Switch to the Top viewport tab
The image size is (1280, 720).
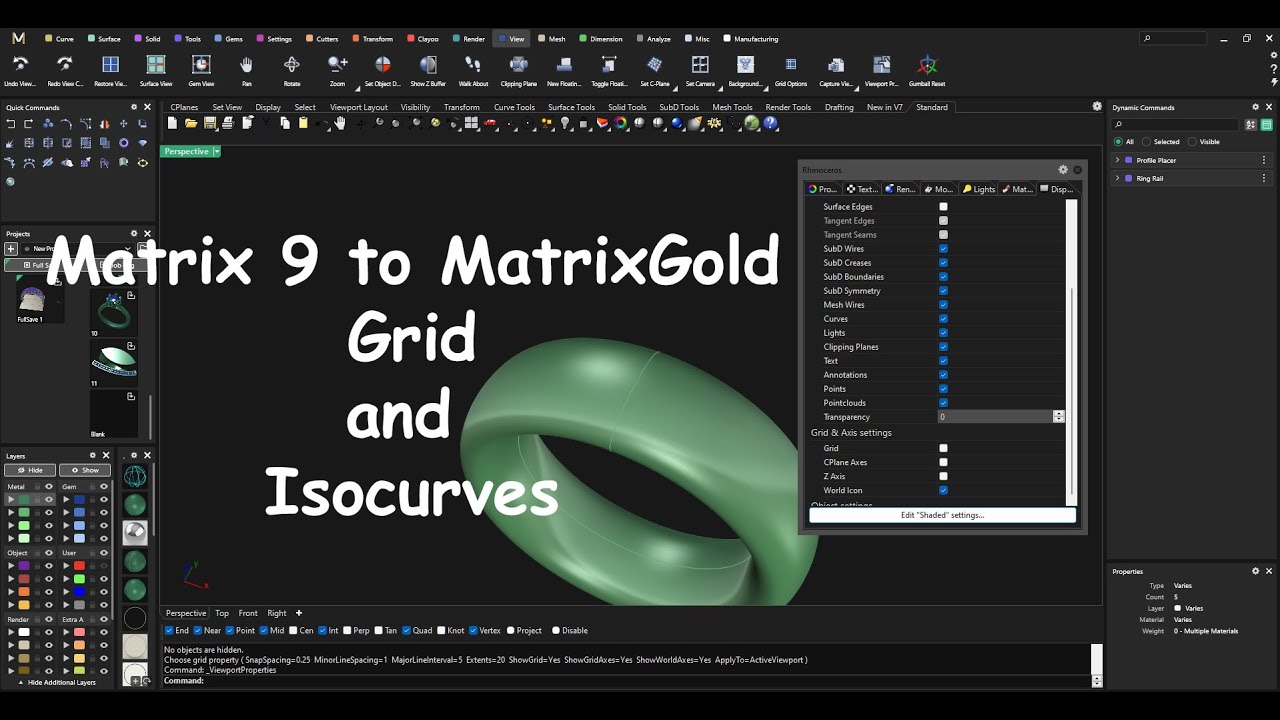[x=222, y=613]
